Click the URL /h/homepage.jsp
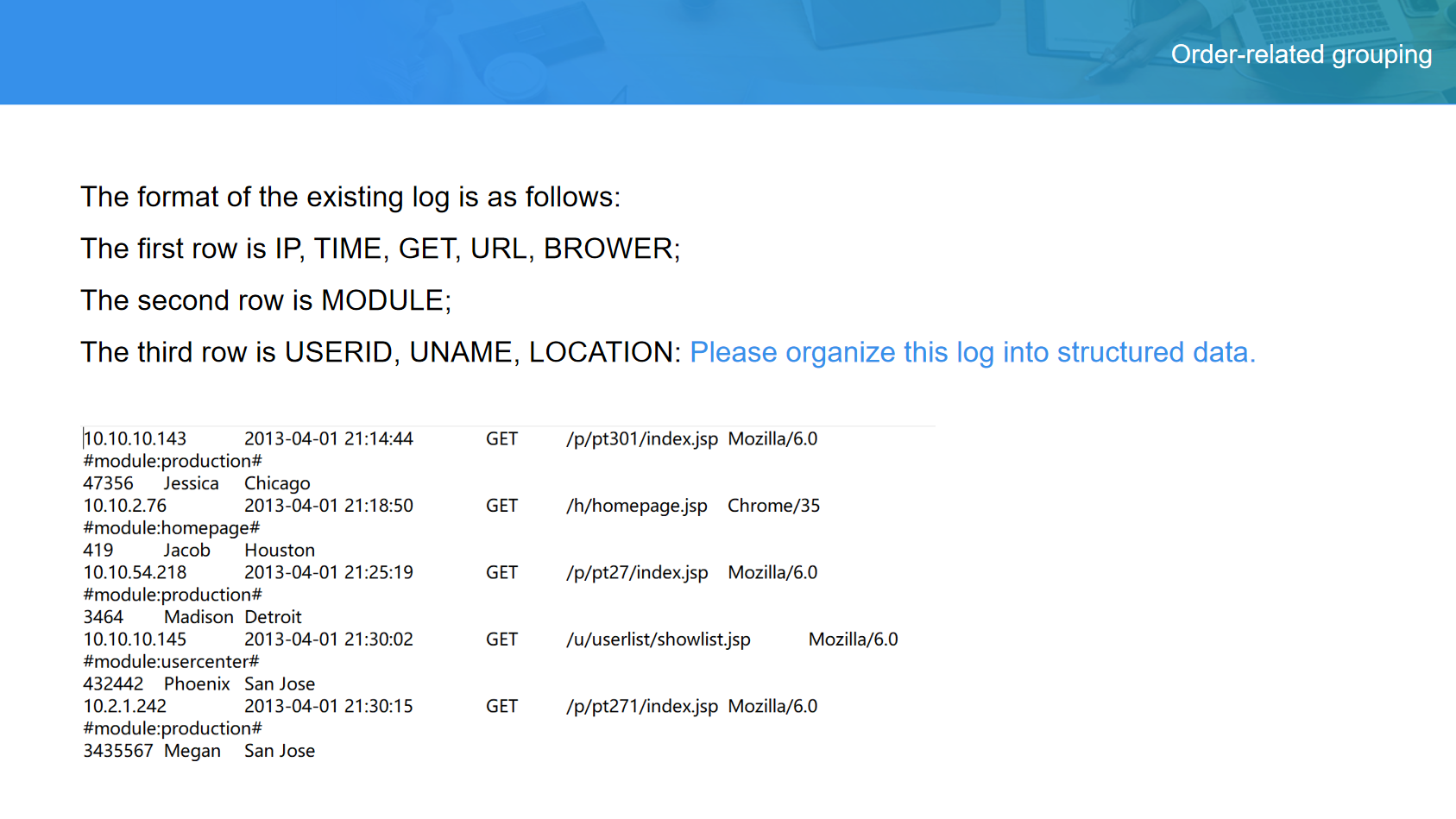Image resolution: width=1456 pixels, height=819 pixels. 636,506
